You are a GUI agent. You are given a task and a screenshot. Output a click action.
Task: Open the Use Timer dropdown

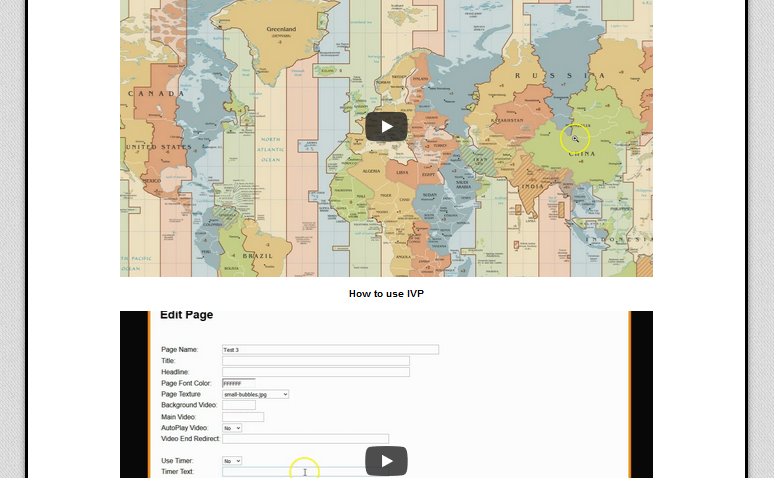232,461
